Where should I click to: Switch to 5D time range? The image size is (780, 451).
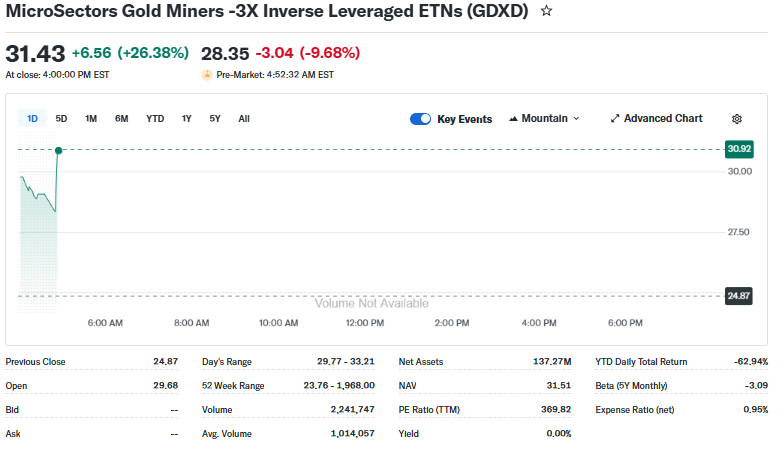(61, 119)
